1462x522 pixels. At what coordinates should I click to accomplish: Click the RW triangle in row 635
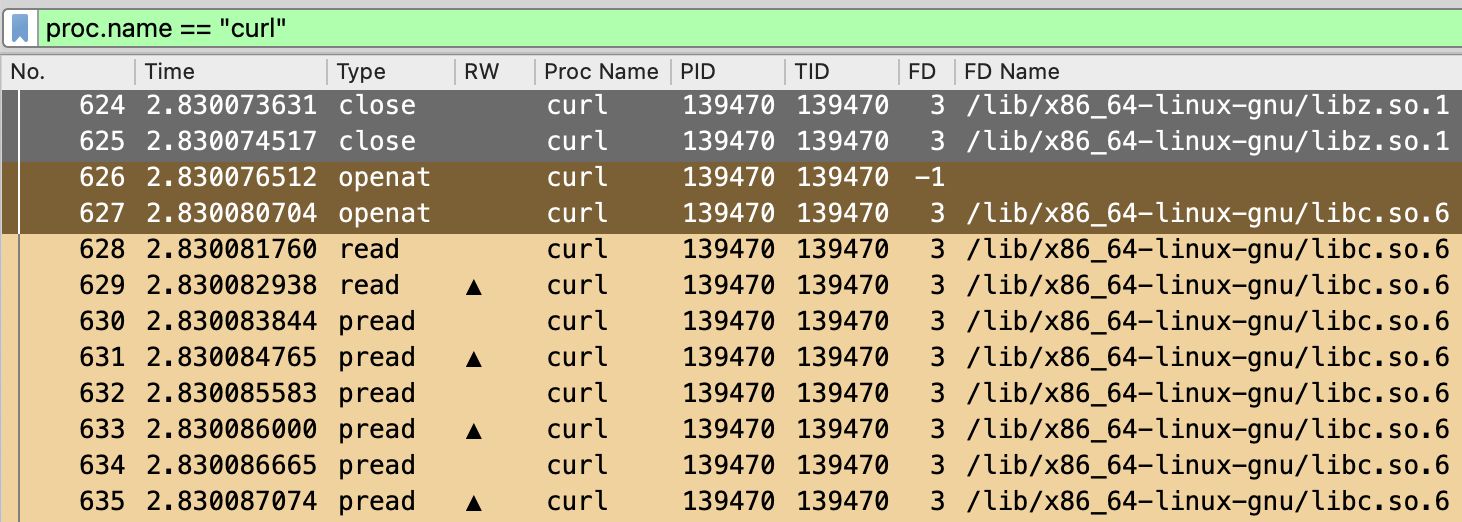[474, 502]
